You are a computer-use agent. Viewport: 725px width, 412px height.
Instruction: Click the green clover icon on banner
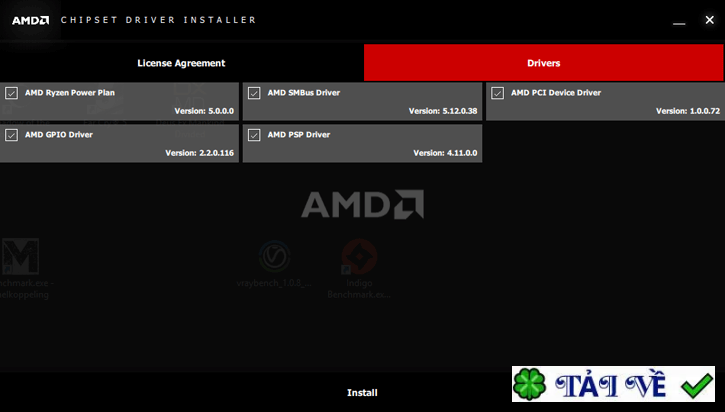[530, 384]
